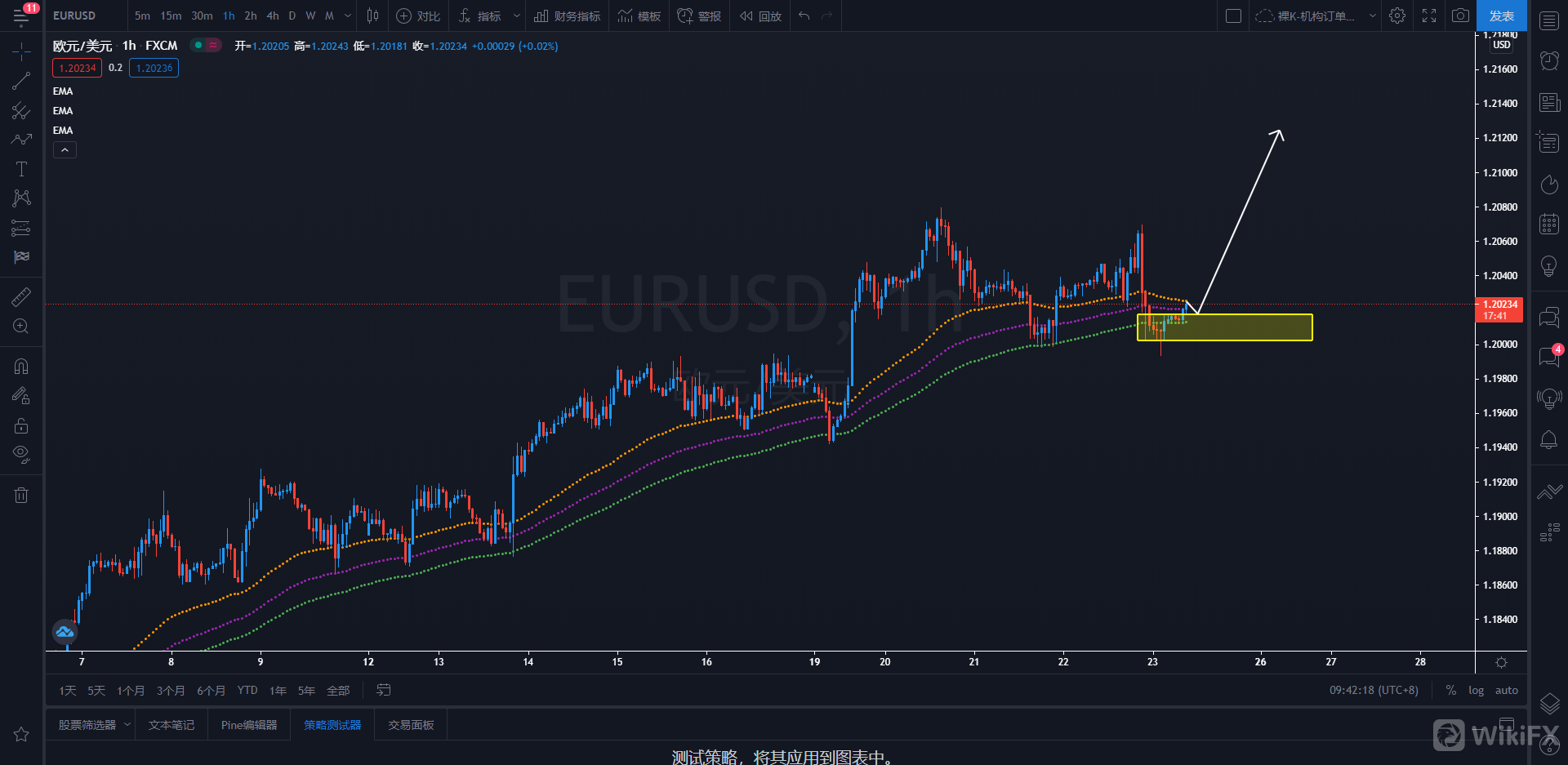
Task: Select the 4h timeframe button
Action: coord(273,16)
